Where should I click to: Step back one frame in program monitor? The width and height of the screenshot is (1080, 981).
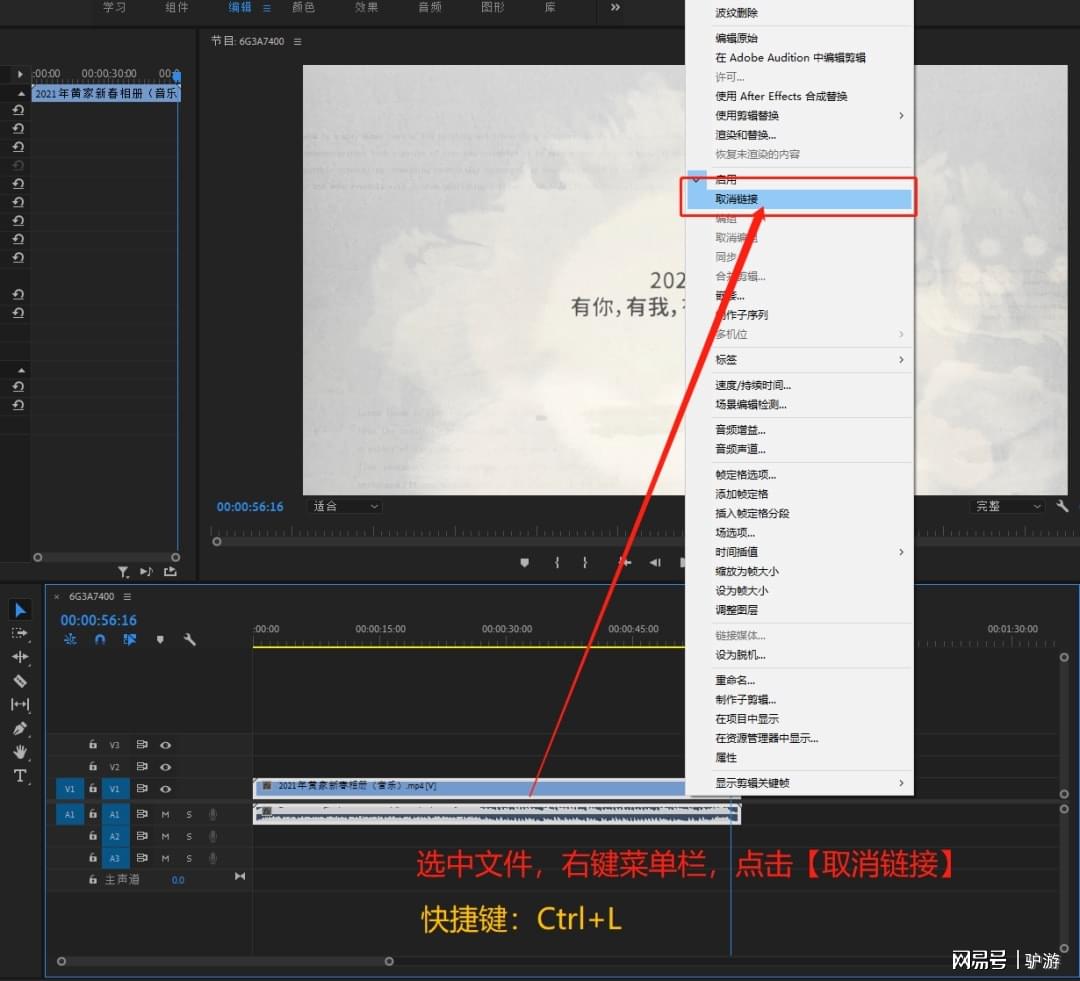coord(655,562)
